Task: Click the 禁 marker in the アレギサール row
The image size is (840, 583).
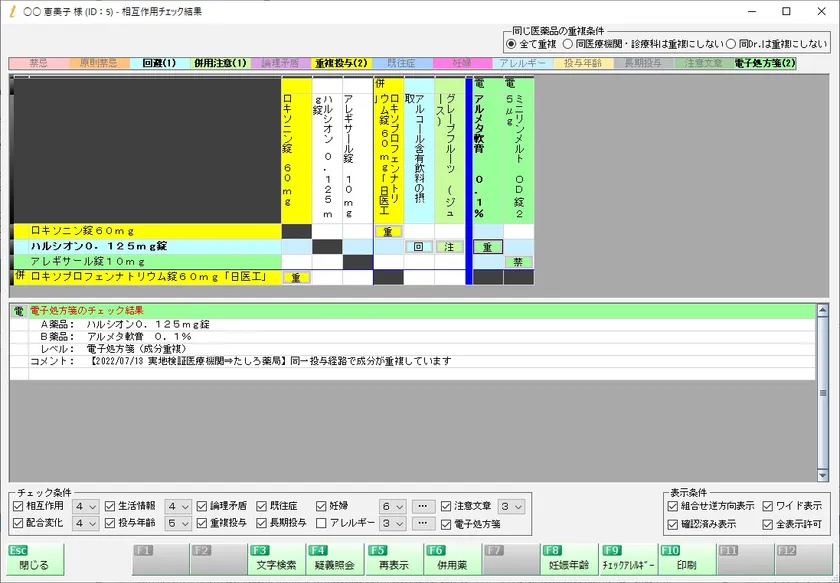Action: pyautogui.click(x=517, y=262)
